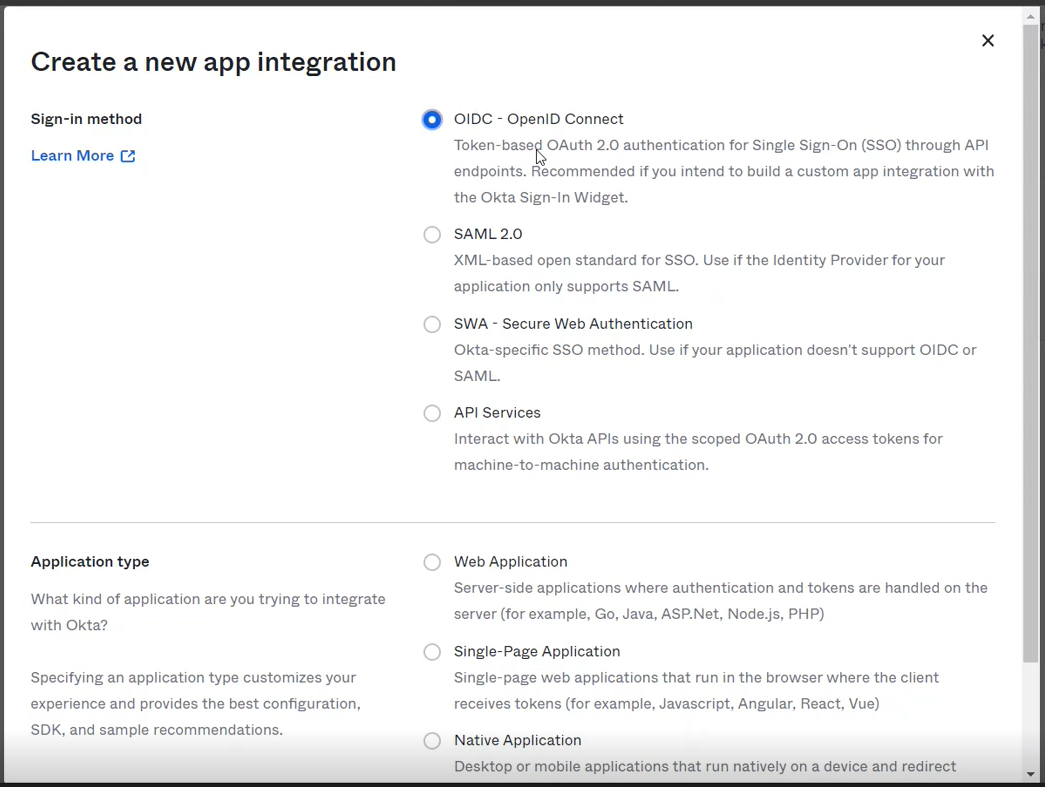Click the empty scrollbar track below the thumb
Image resolution: width=1045 pixels, height=787 pixels.
[1031, 715]
